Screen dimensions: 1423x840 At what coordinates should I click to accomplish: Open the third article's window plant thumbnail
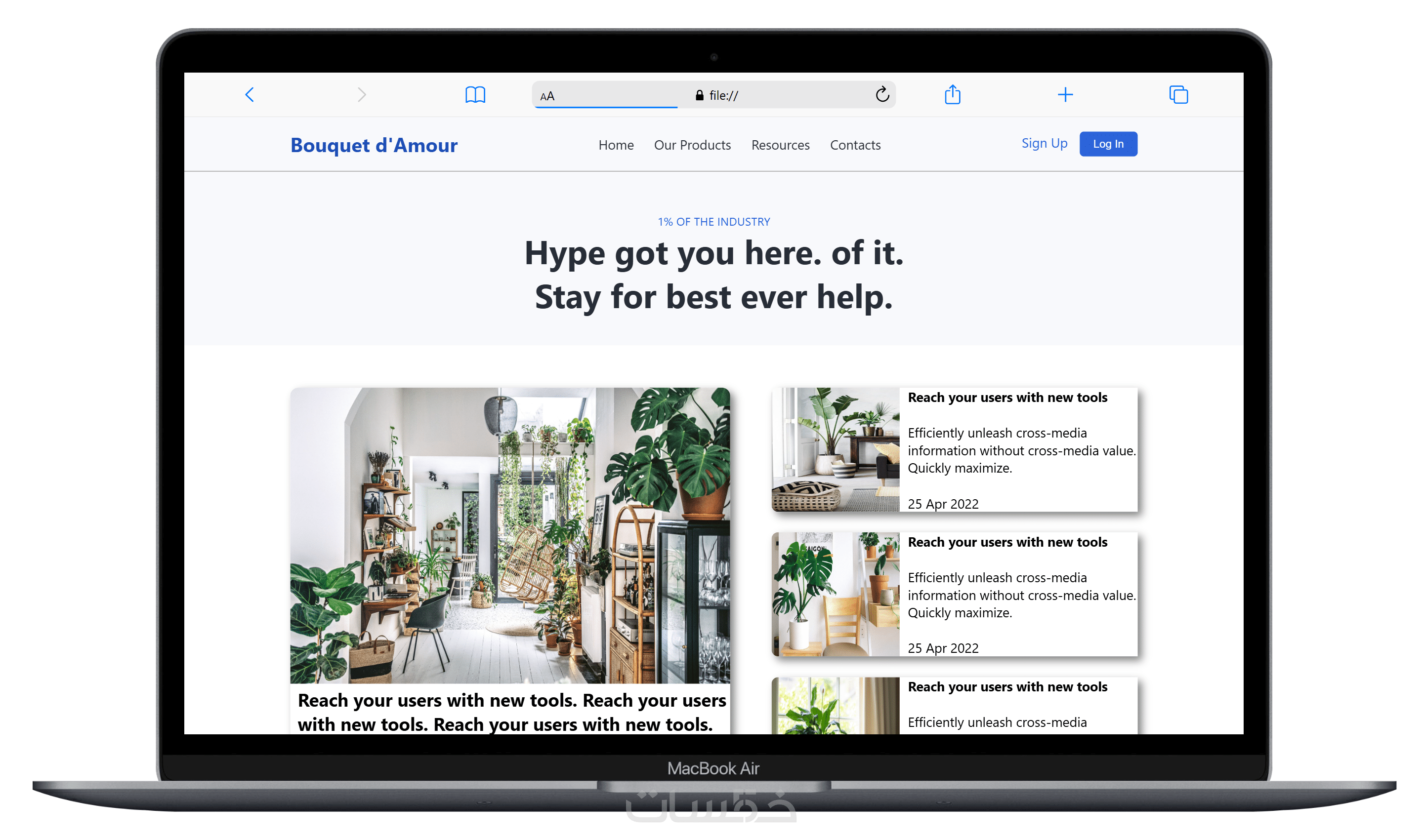[835, 705]
